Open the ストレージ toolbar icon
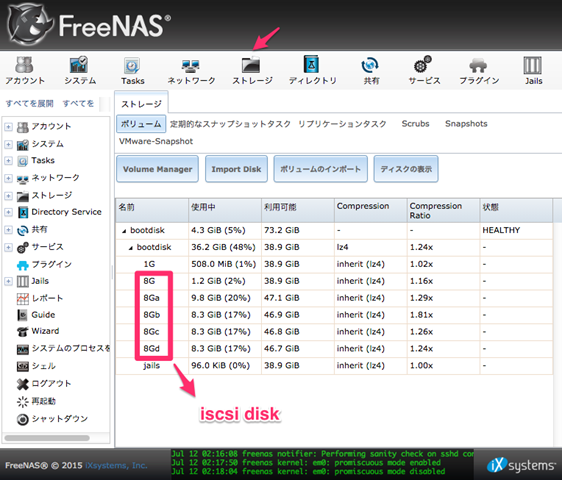Image resolution: width=562 pixels, height=480 pixels. [x=252, y=71]
